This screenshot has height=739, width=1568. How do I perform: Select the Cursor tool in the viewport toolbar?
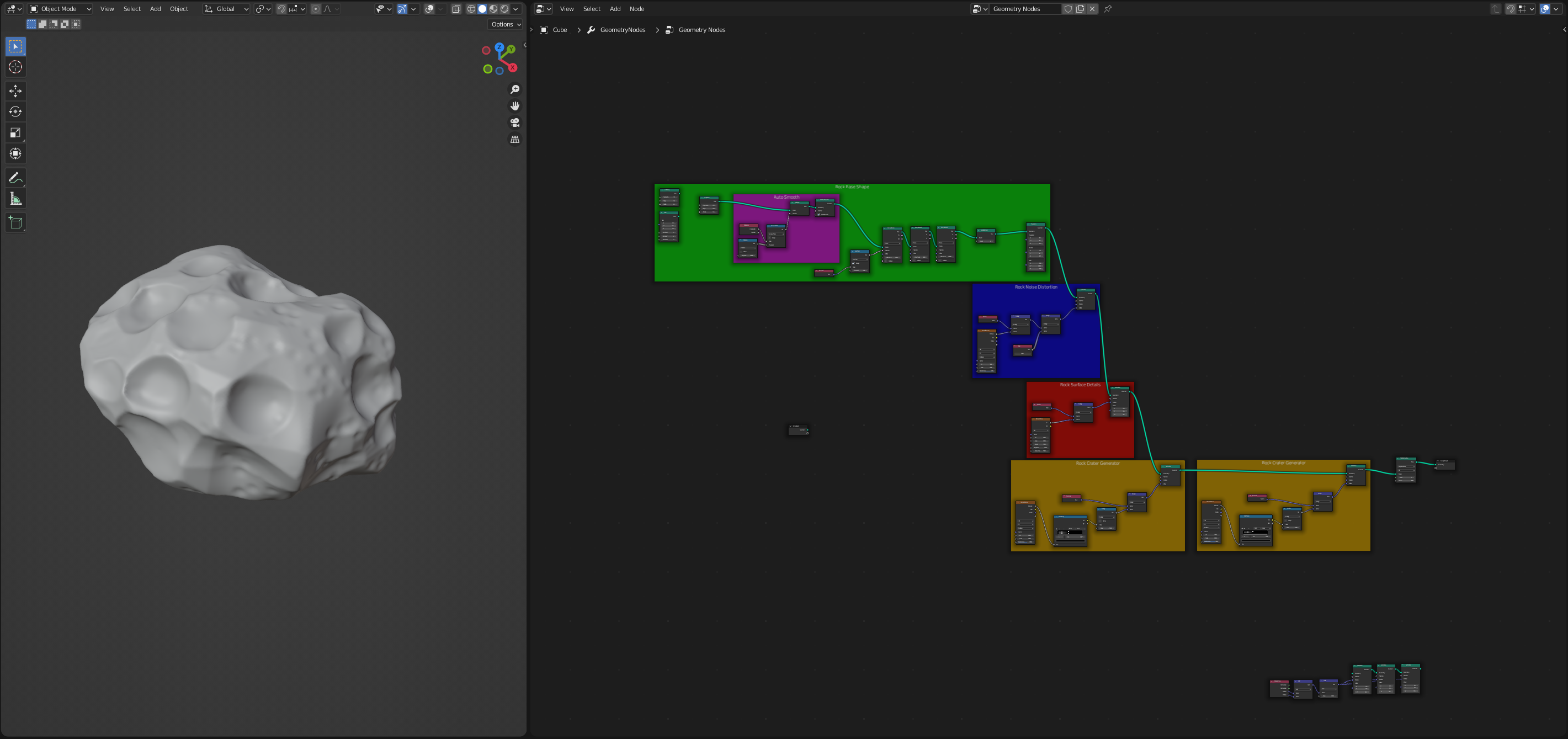coord(16,67)
